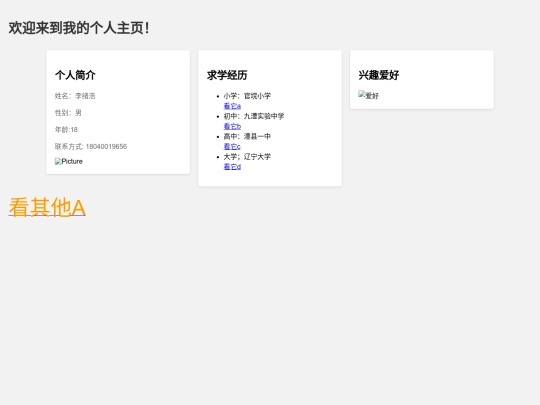Screen dimensions: 540x405
Task: Open the 看它b link under 初中
Action: pos(232,126)
